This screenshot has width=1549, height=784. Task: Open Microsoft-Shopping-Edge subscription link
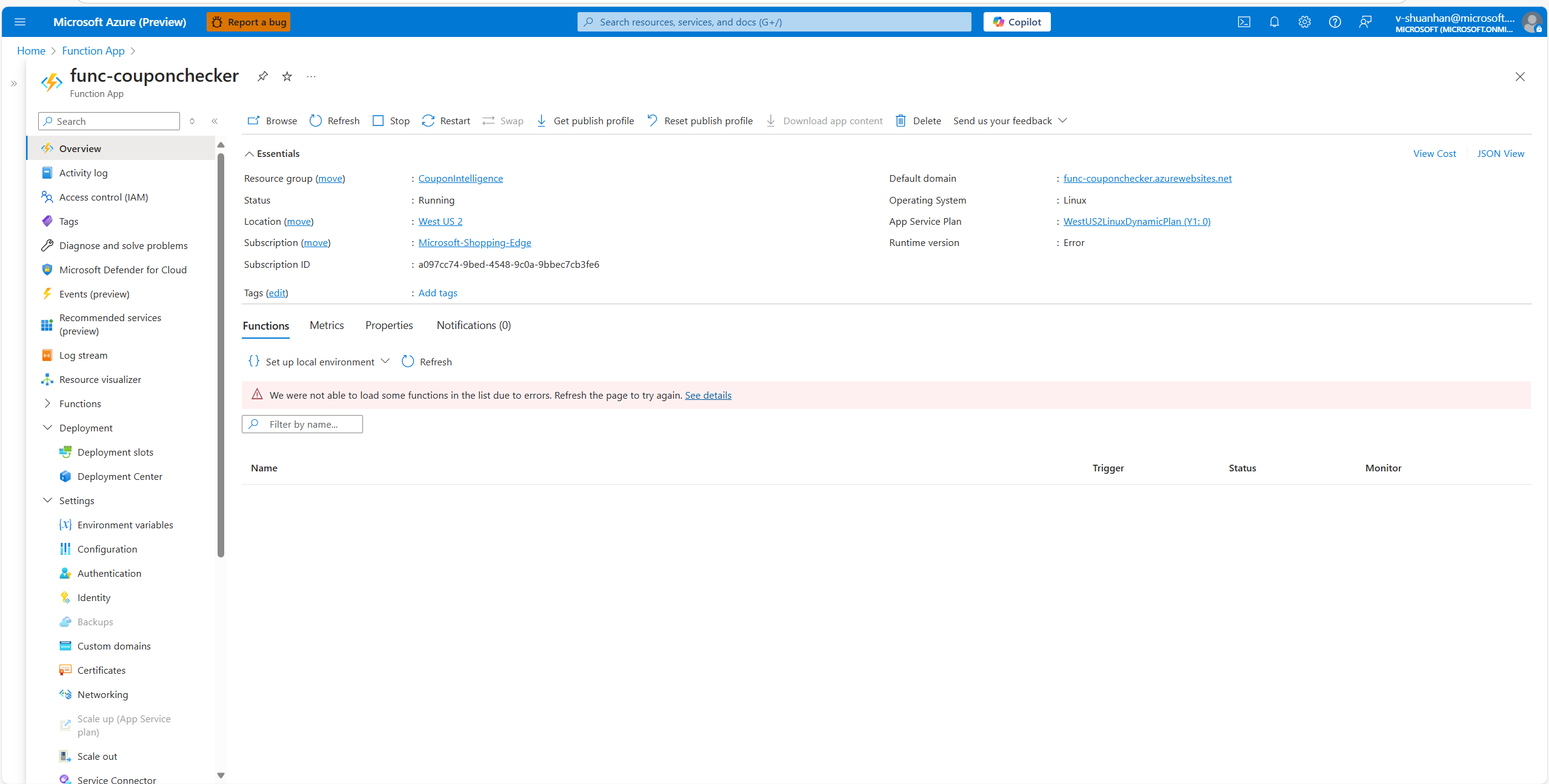coord(475,242)
